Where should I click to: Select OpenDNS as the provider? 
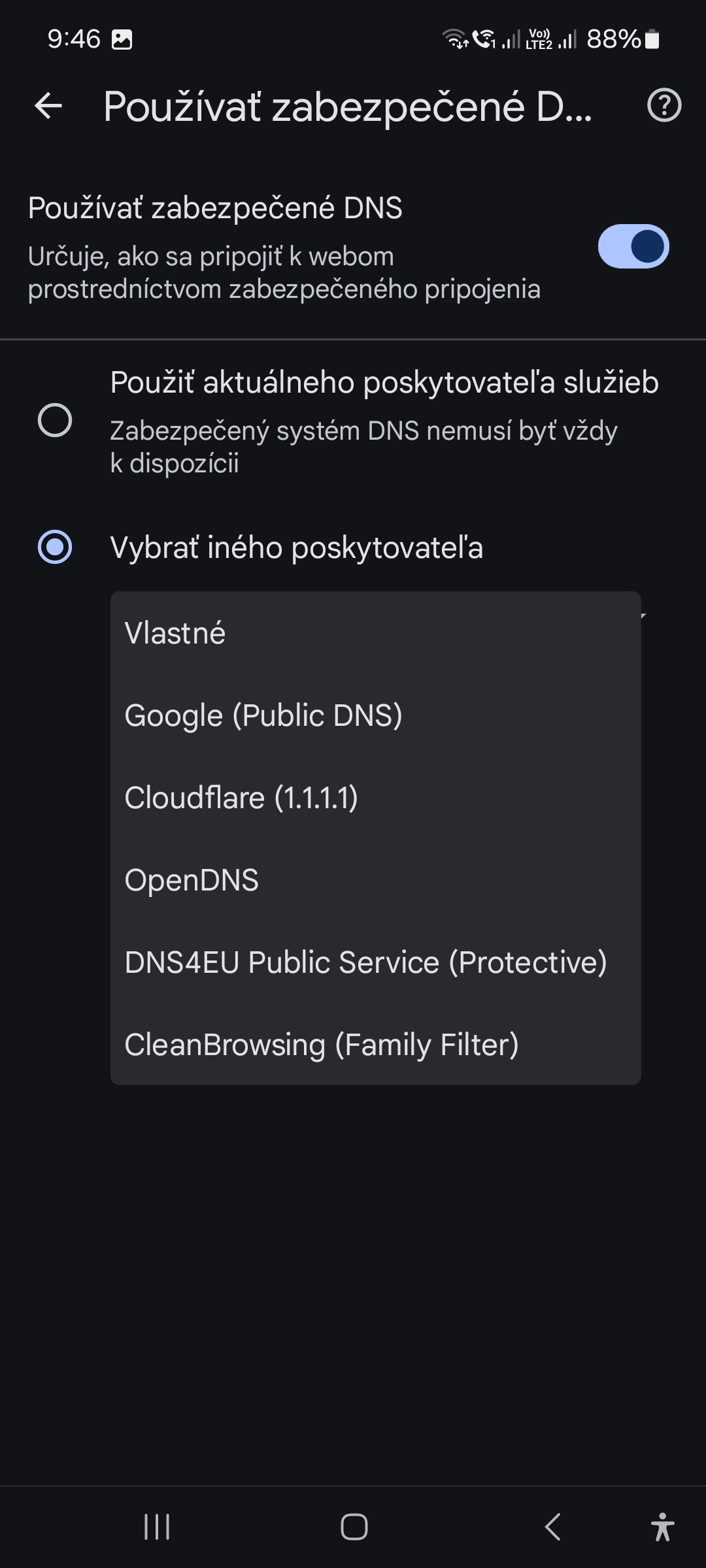click(x=192, y=880)
